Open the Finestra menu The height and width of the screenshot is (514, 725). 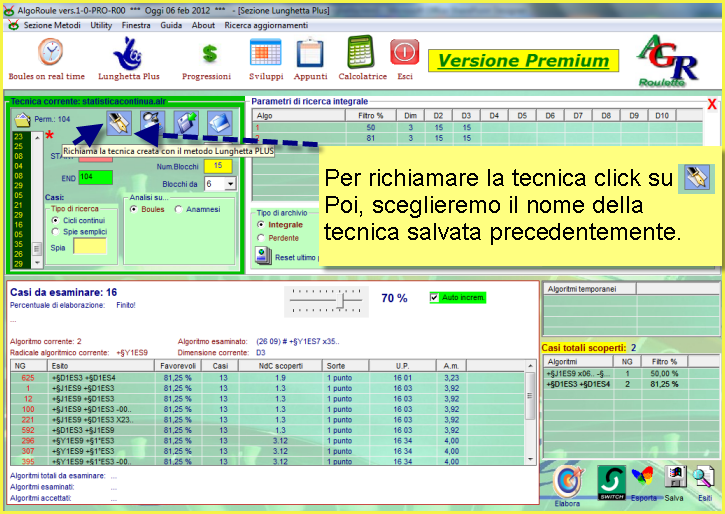coord(136,25)
